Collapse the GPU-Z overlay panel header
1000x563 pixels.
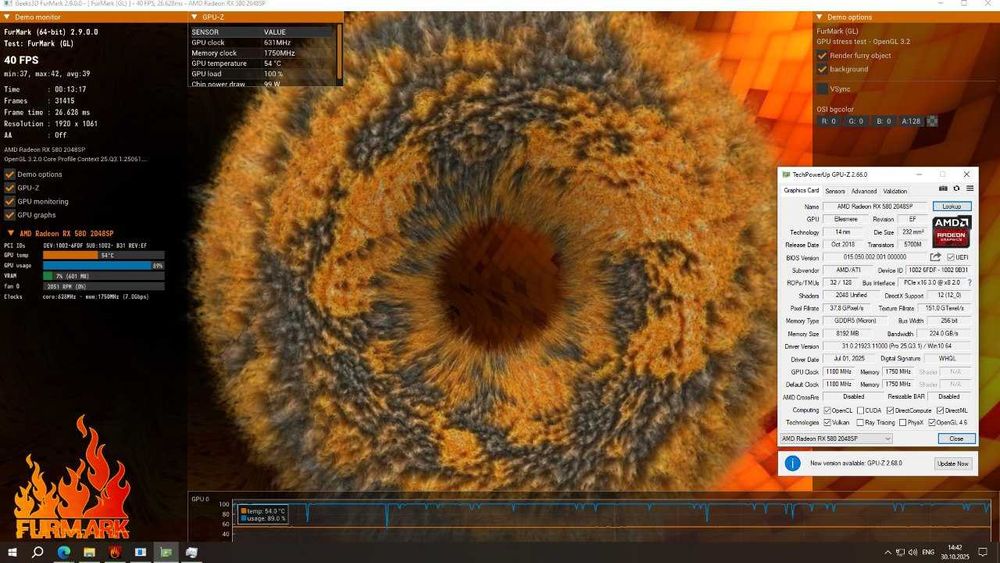coord(195,17)
